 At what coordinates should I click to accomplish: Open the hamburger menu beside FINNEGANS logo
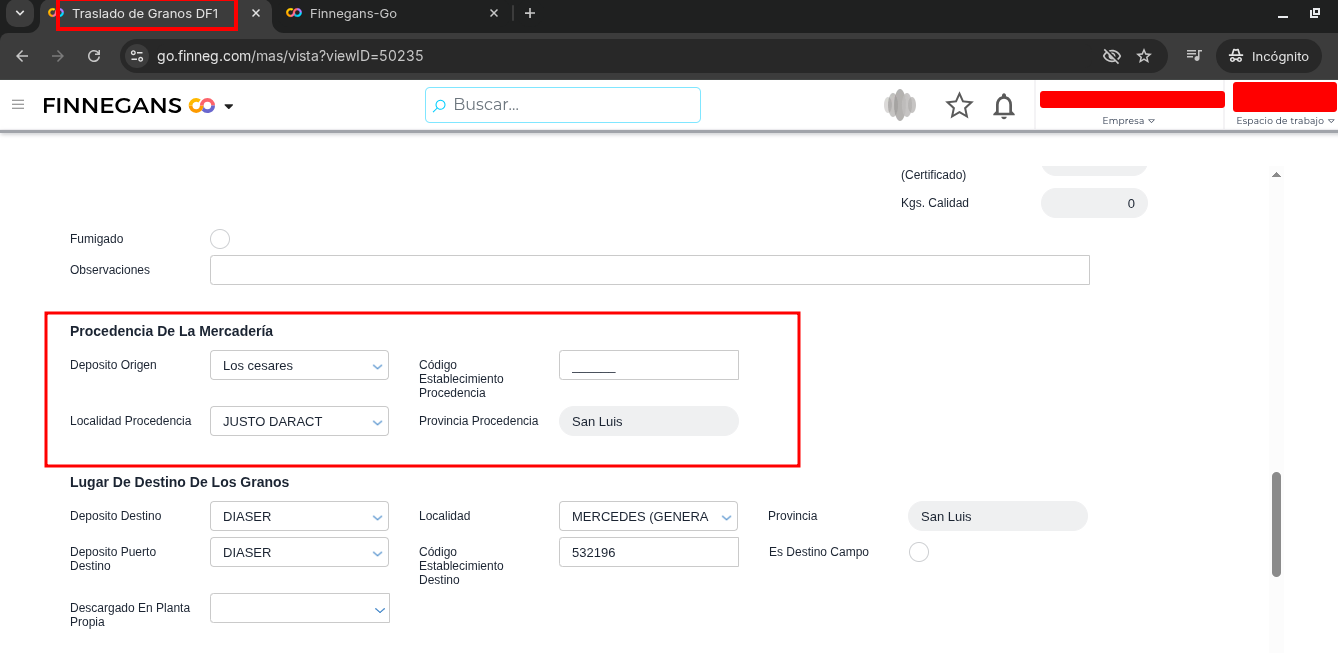pyautogui.click(x=17, y=105)
